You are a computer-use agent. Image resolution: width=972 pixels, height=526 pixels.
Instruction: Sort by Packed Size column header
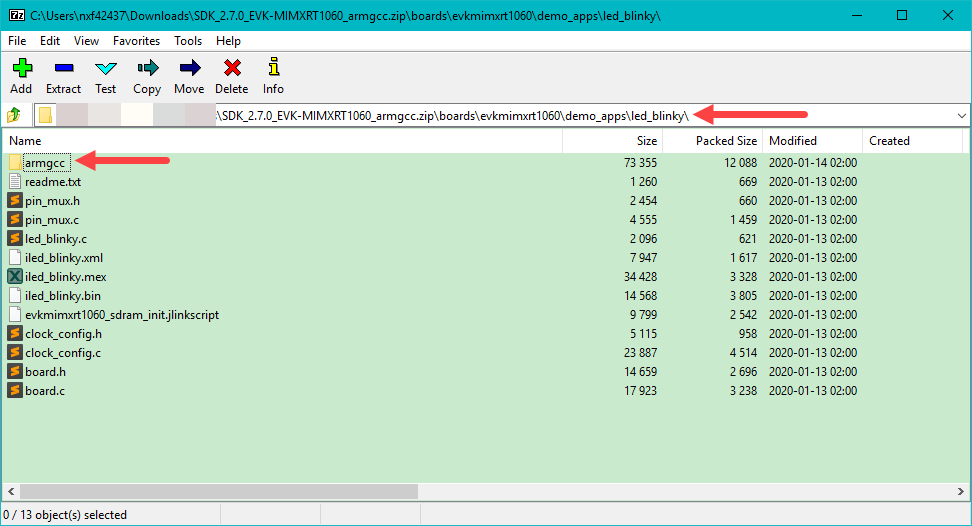point(712,141)
